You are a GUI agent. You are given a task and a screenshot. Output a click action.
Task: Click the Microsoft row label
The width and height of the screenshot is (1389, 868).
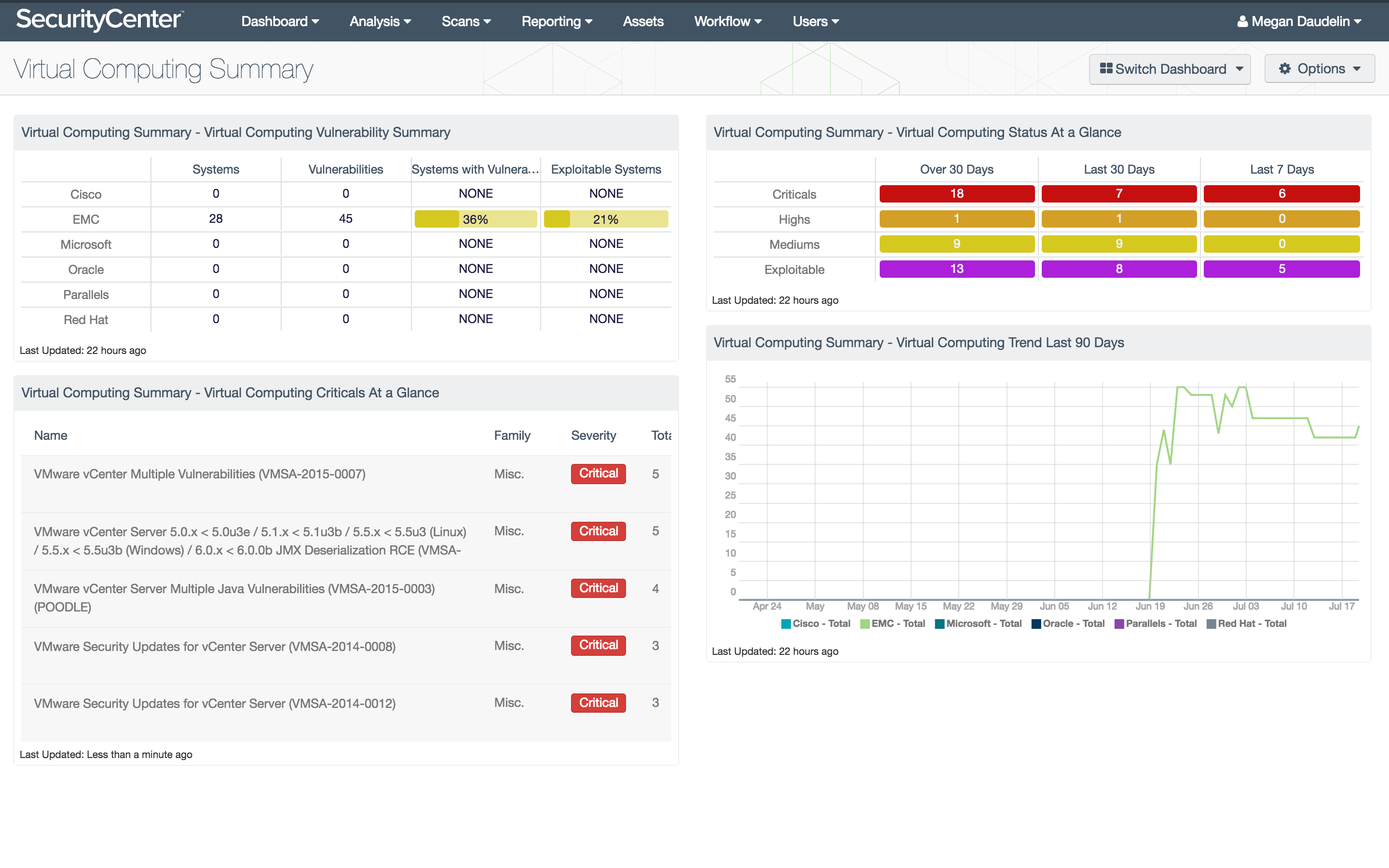(x=85, y=244)
